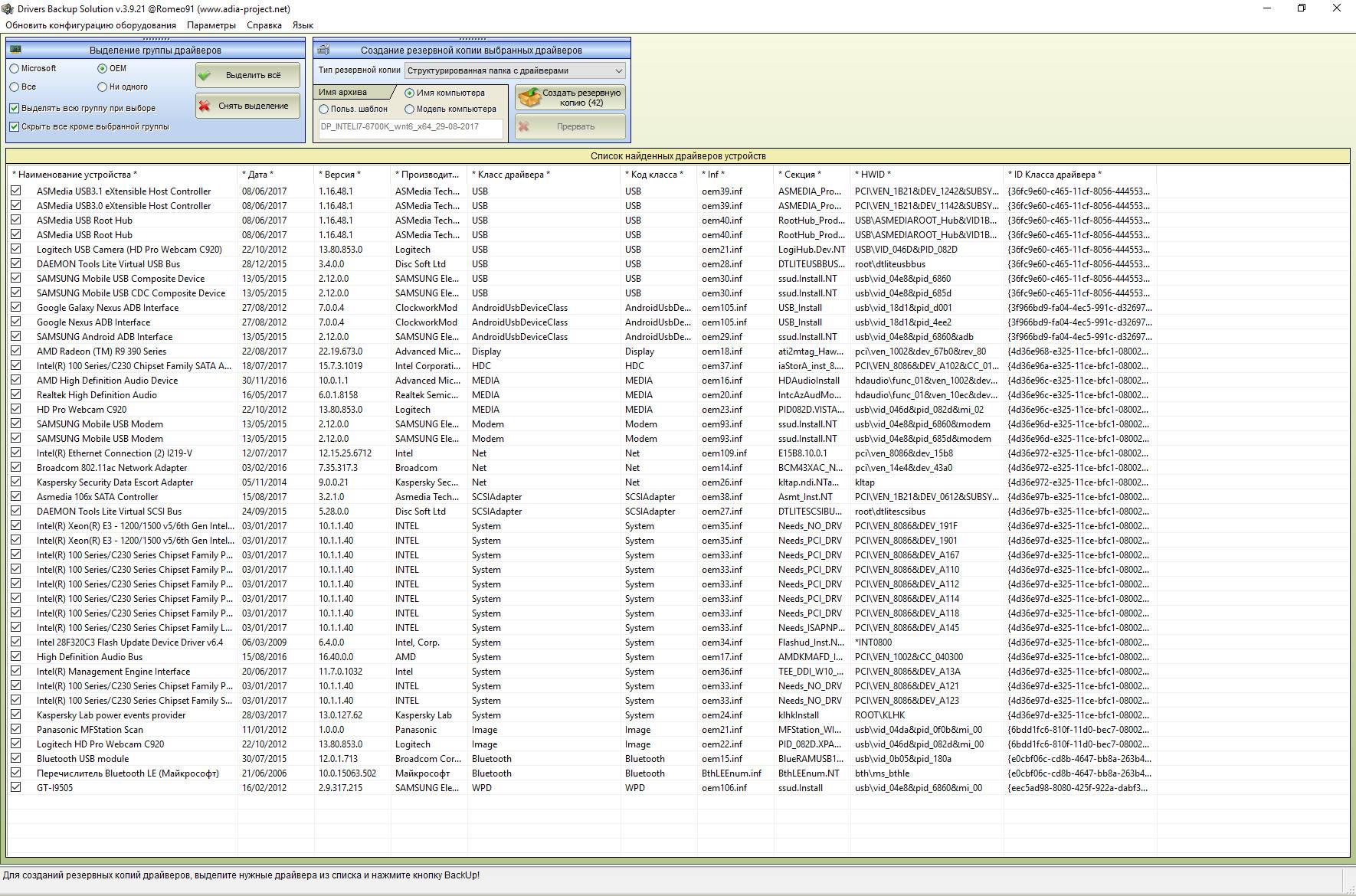1356x896 pixels.
Task: Click the Имя архива tab label
Action: pyautogui.click(x=342, y=92)
